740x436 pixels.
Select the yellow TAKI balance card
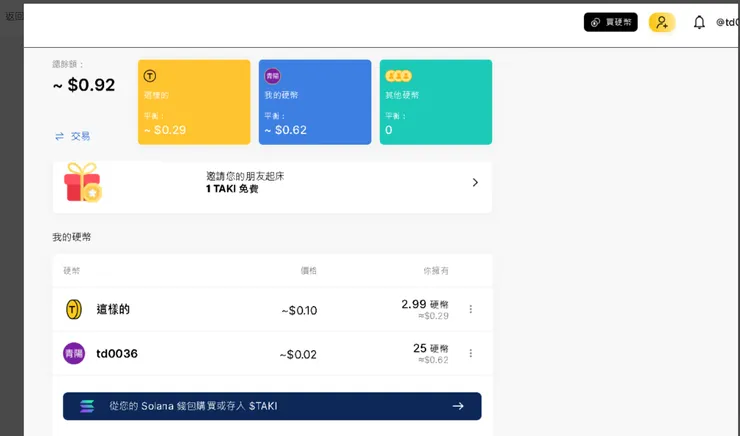coord(194,102)
